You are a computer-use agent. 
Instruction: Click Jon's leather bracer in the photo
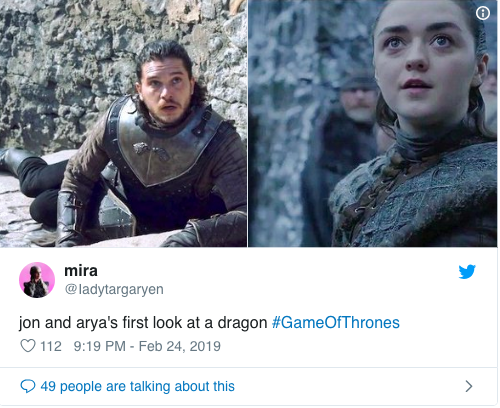(x=68, y=217)
